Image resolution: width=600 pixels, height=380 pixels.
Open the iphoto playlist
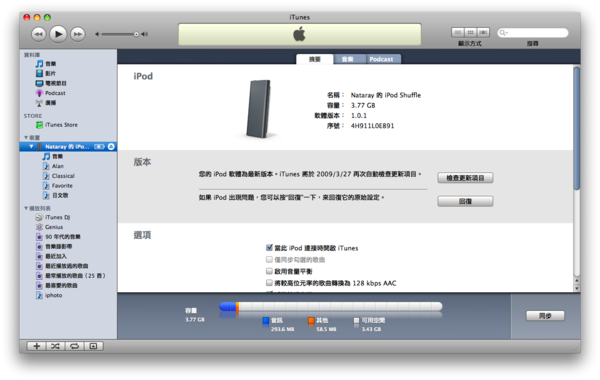tap(49, 295)
